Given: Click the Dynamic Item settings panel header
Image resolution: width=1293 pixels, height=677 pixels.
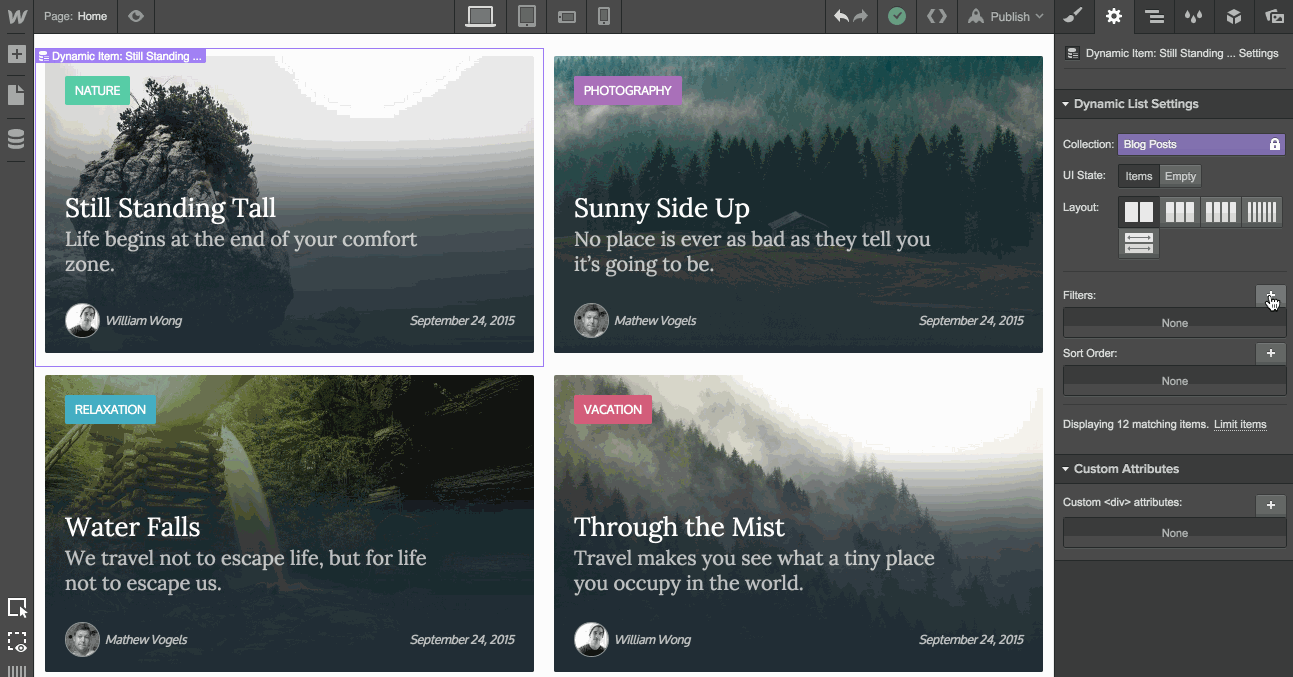Looking at the screenshot, I should tap(1172, 53).
